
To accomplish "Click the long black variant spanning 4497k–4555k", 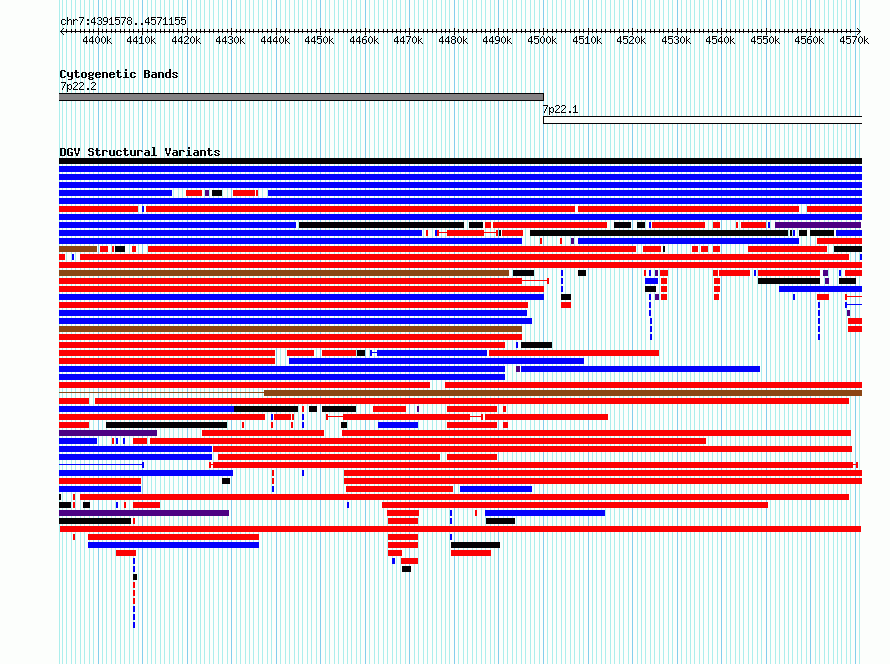I will (x=659, y=233).
